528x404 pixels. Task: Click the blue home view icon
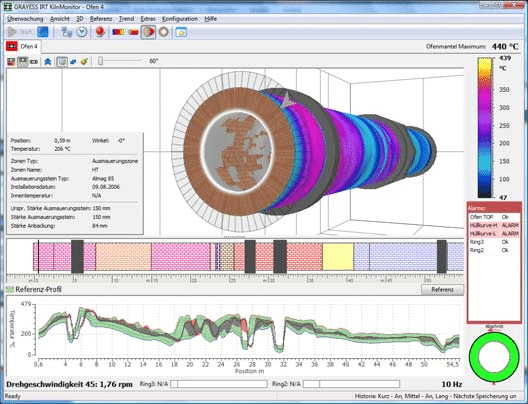[47, 62]
